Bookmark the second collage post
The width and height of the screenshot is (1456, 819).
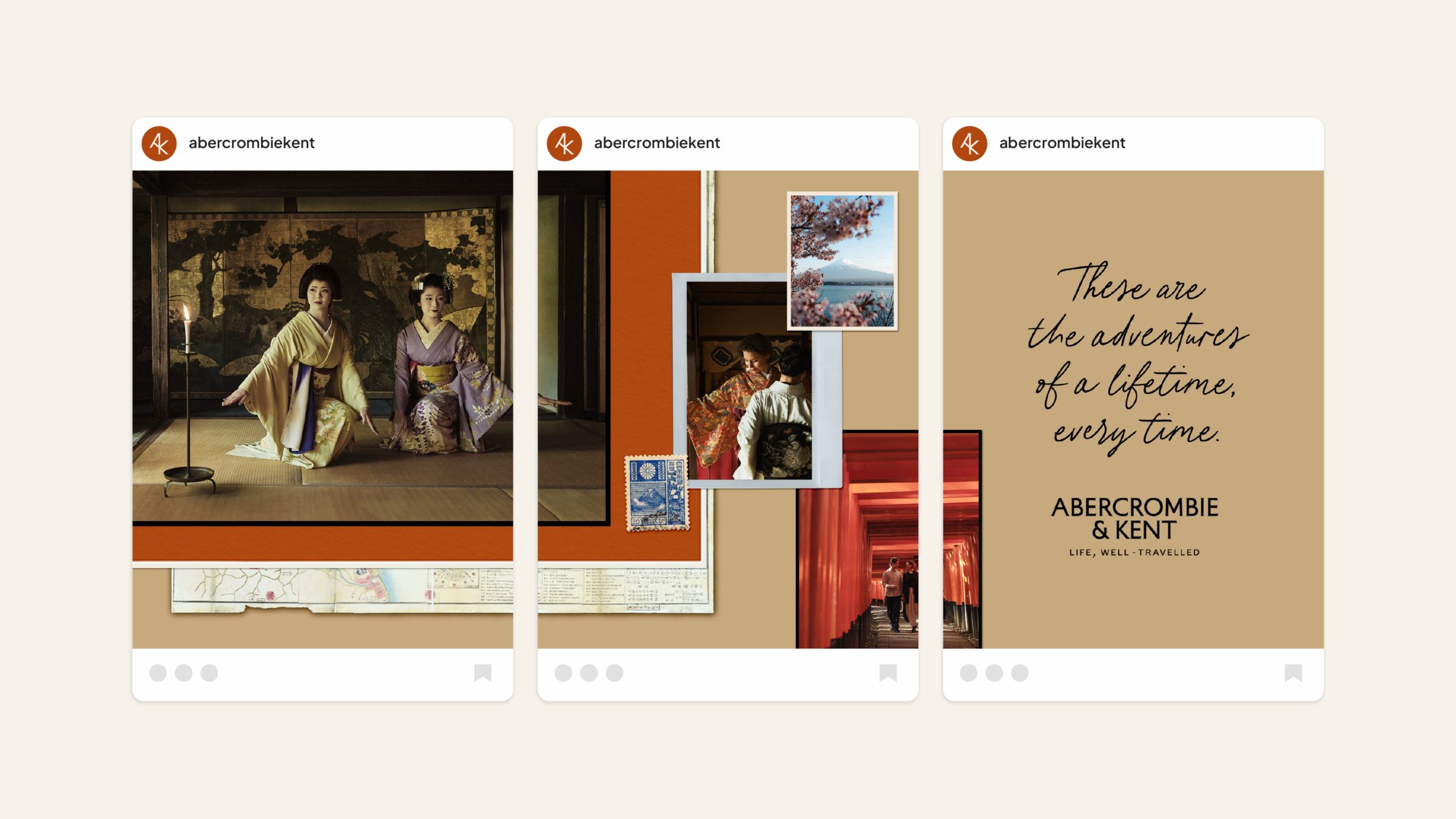point(888,673)
